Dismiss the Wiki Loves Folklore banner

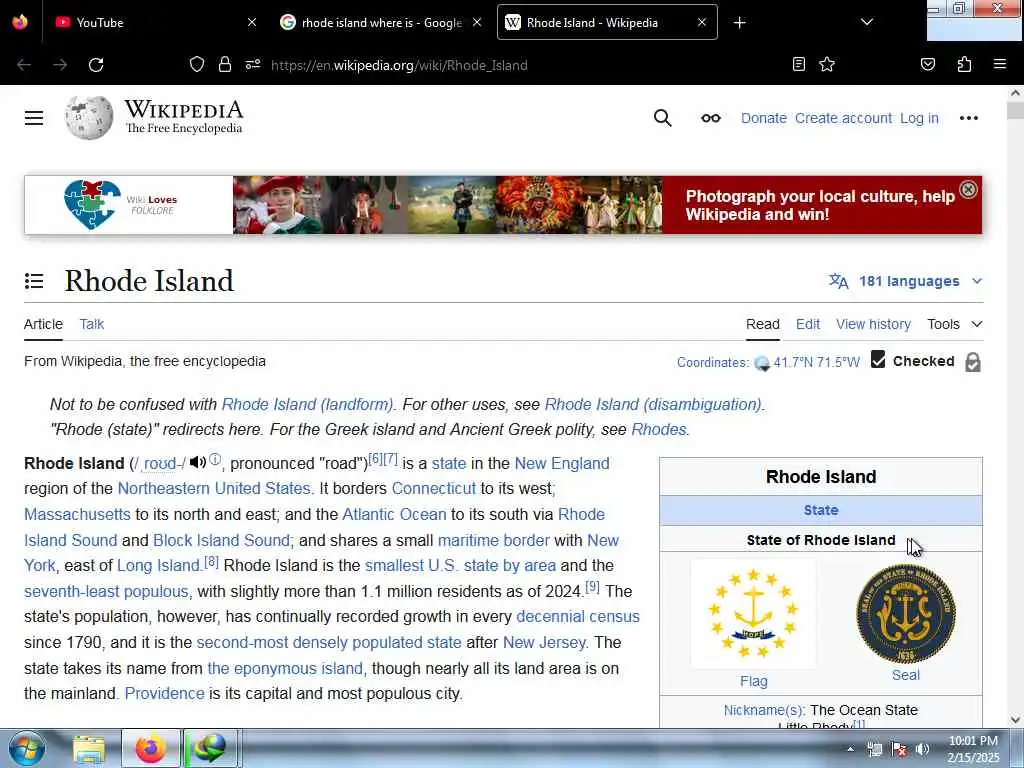[968, 189]
